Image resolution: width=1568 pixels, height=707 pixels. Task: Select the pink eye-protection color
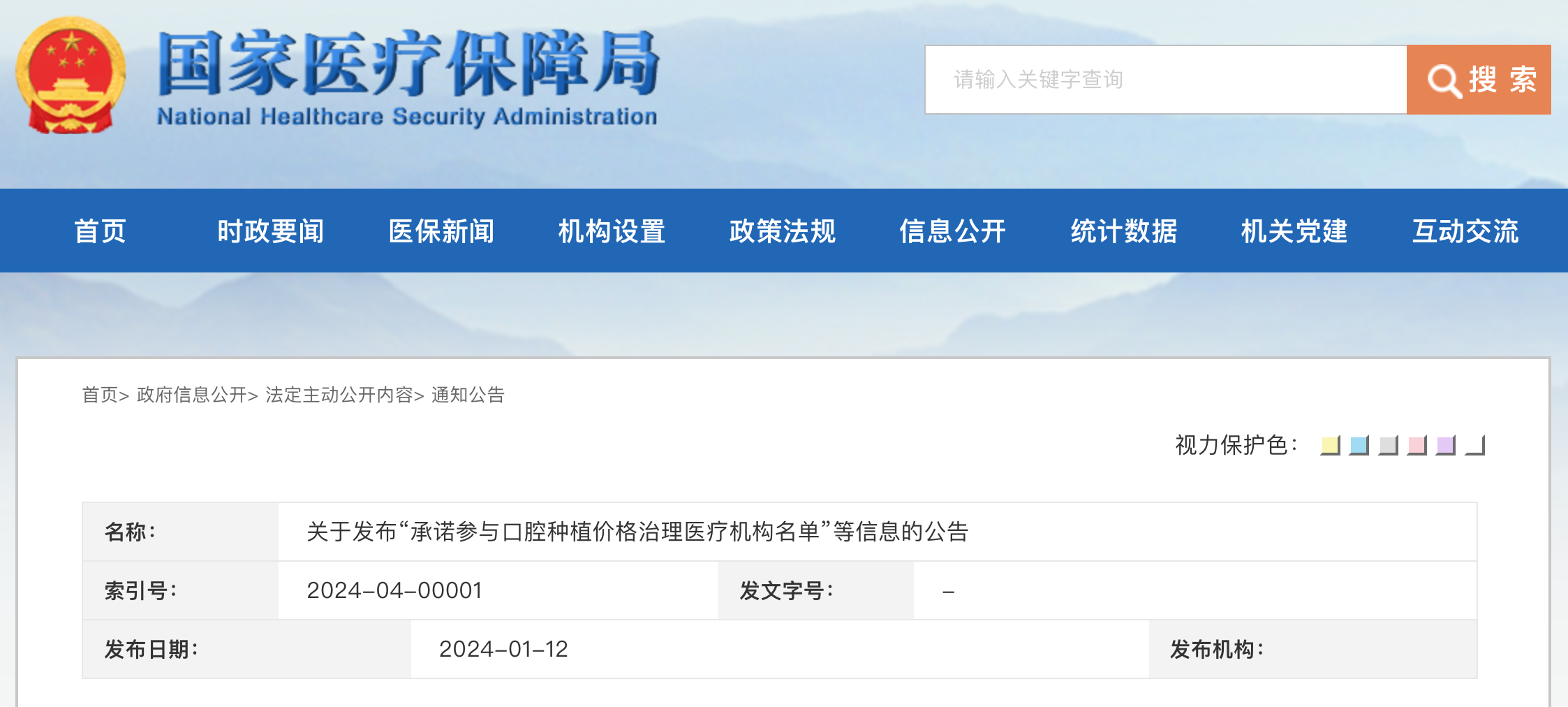click(x=1417, y=445)
